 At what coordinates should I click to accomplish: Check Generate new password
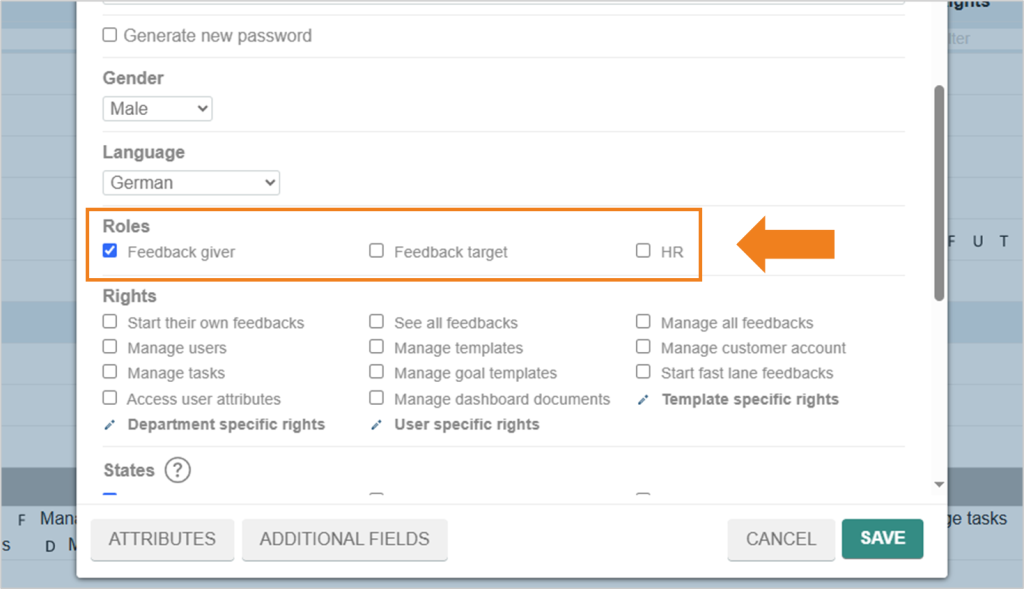coord(110,35)
